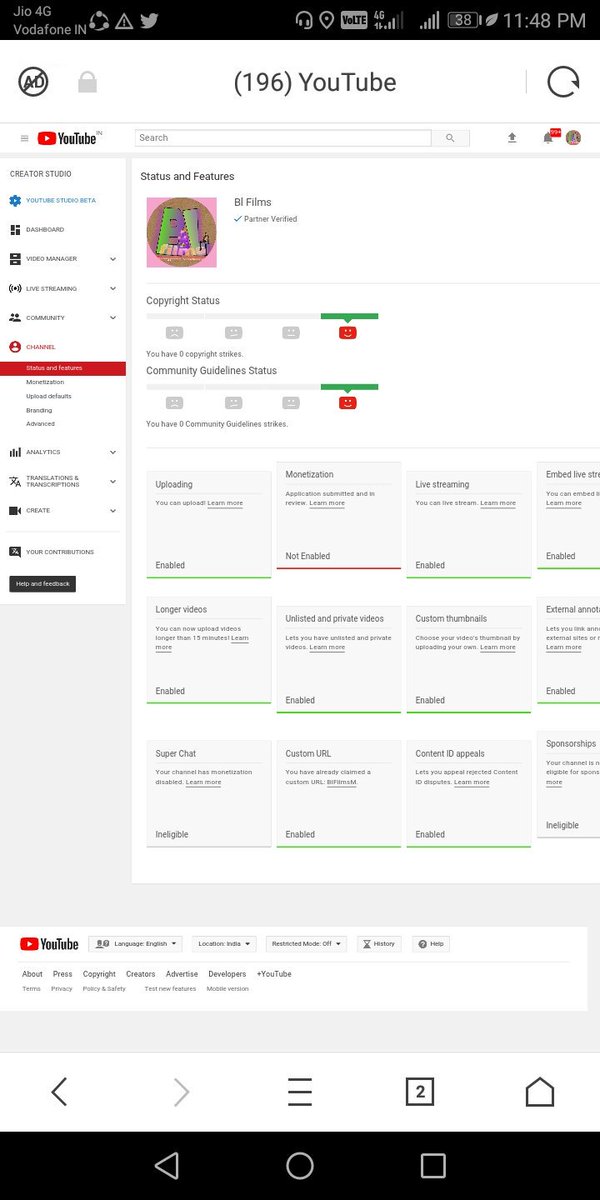Select Status and features menu item
600x1200 pixels.
[x=63, y=368]
